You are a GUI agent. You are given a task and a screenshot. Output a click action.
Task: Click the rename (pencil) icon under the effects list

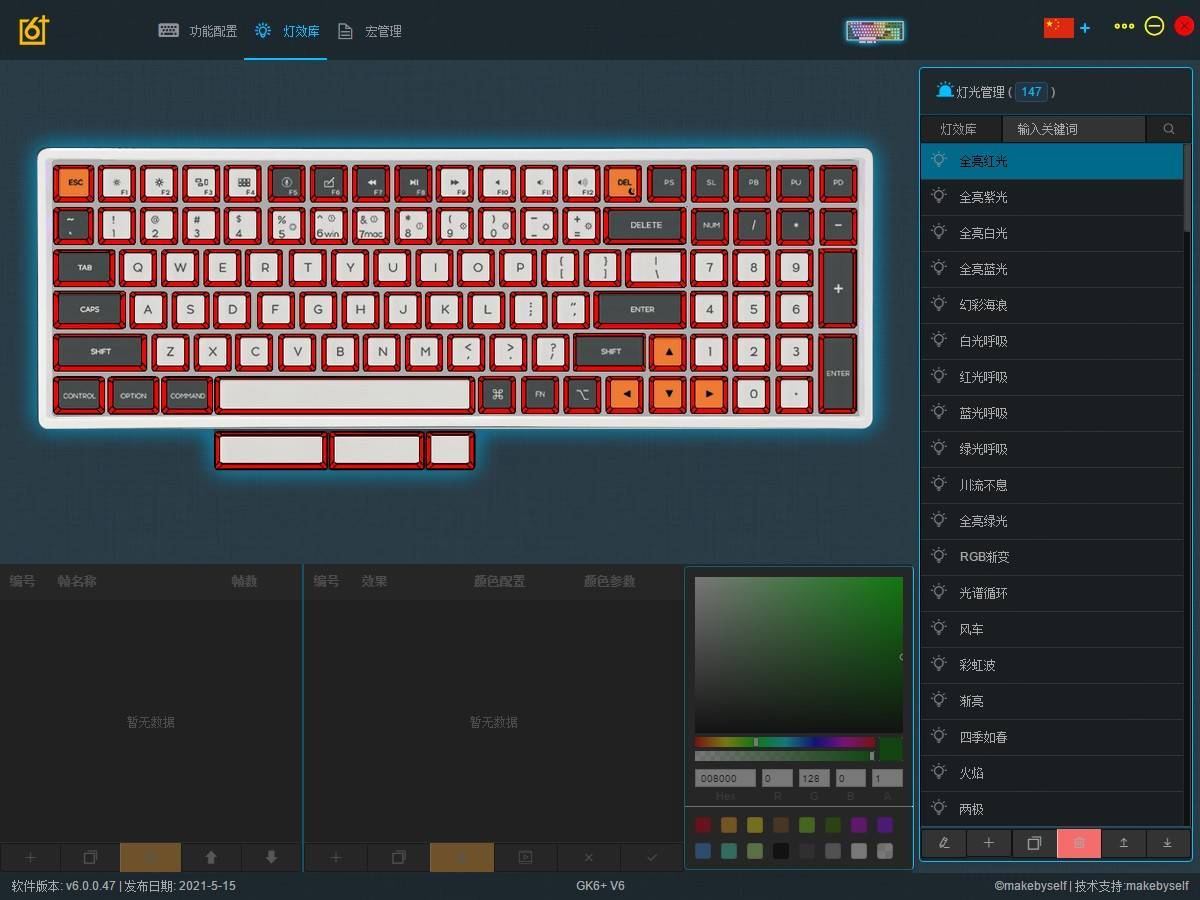point(944,843)
